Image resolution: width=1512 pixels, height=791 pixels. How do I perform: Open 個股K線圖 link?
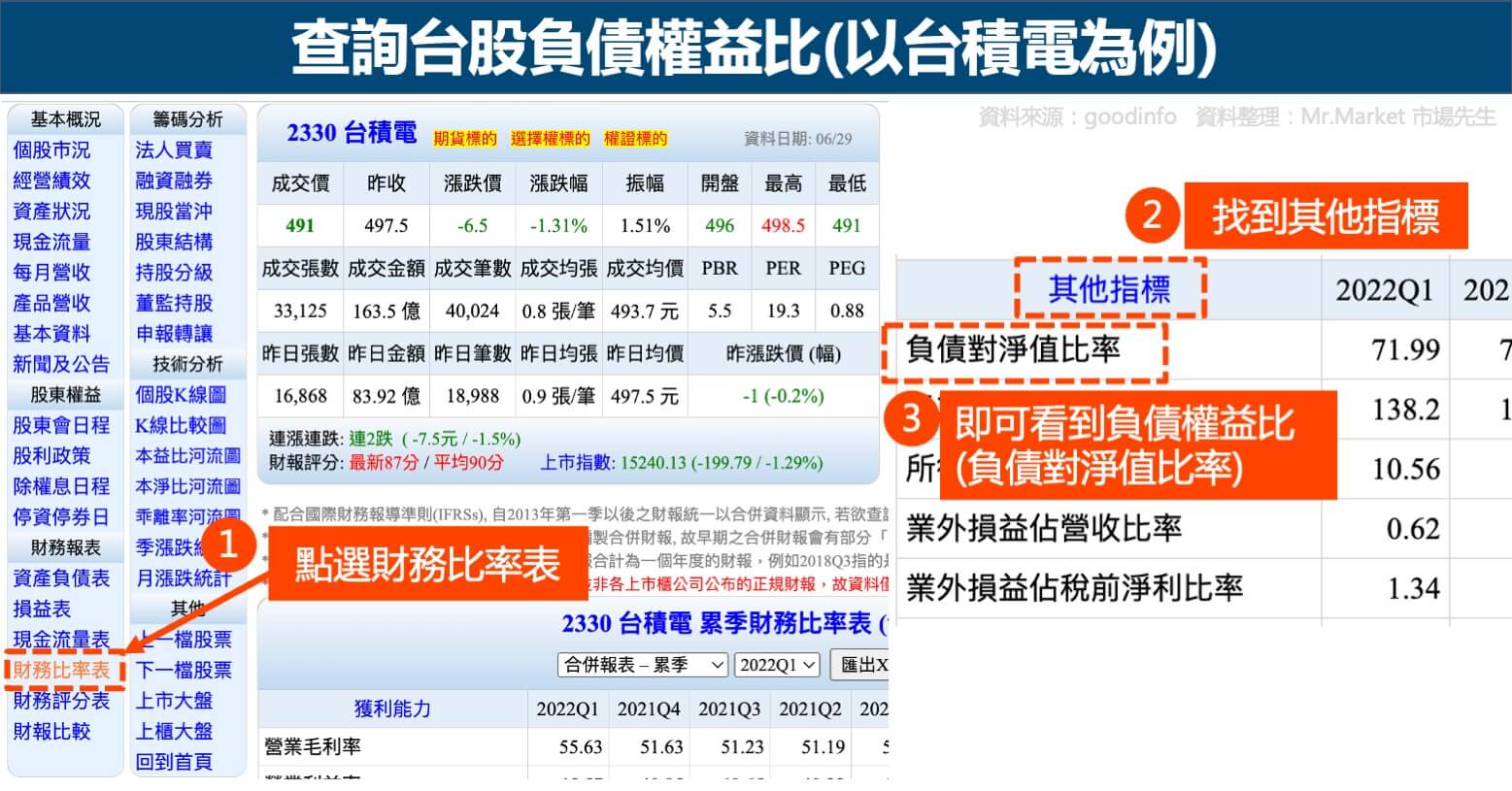(181, 395)
